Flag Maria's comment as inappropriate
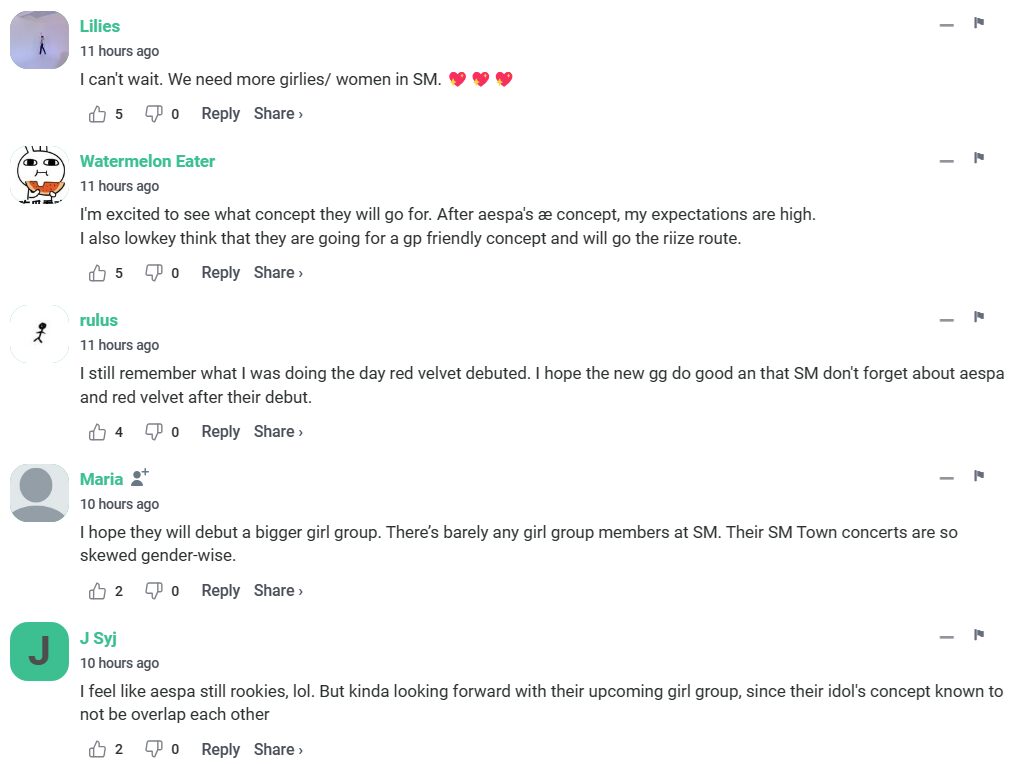Viewport: 1026px width, 764px height. coord(979,477)
